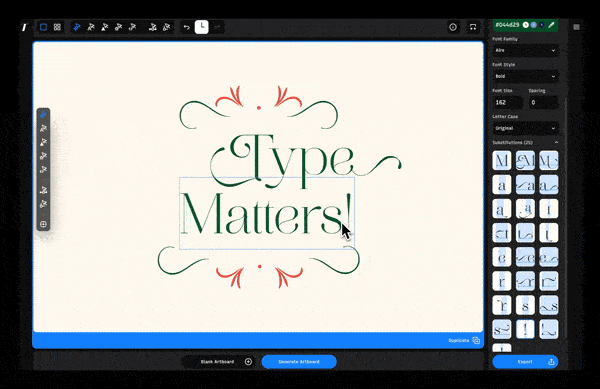Screen dimensions: 600x389
Task: Click the green #044d29 color swatch
Action: coord(525,25)
